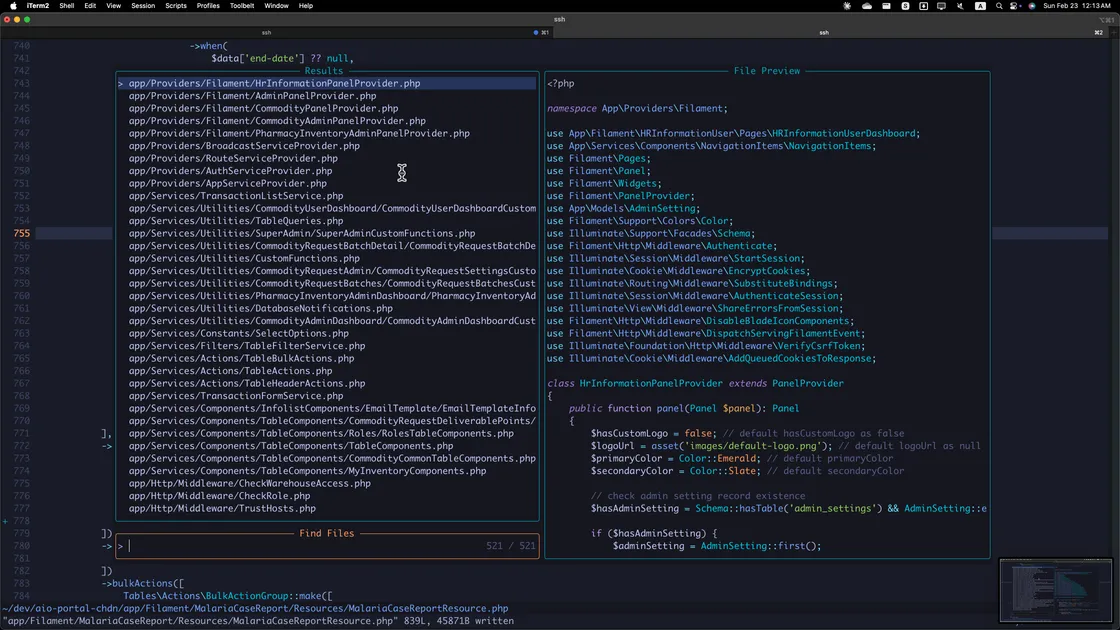Viewport: 1120px width, 630px height.
Task: Open Spotlight search magnifier icon
Action: [x=999, y=6]
